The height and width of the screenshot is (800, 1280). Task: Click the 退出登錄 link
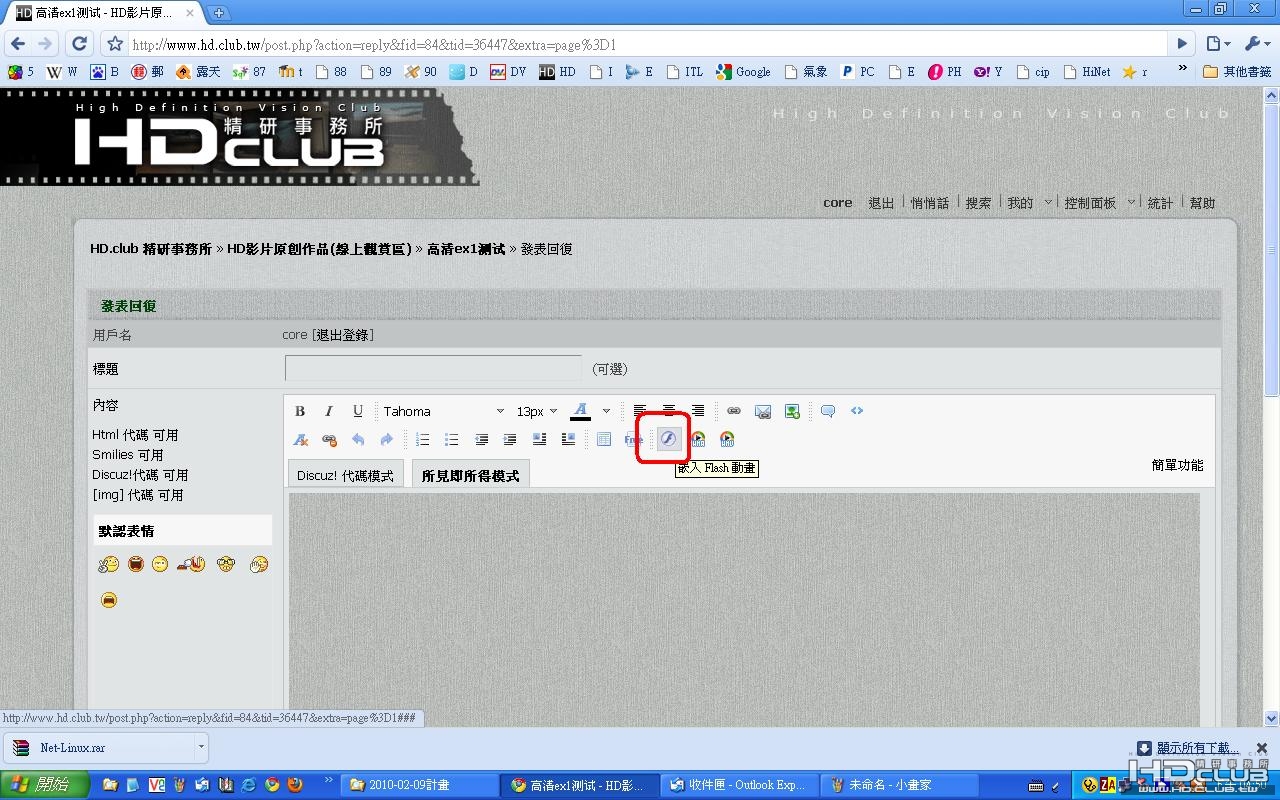click(x=344, y=335)
